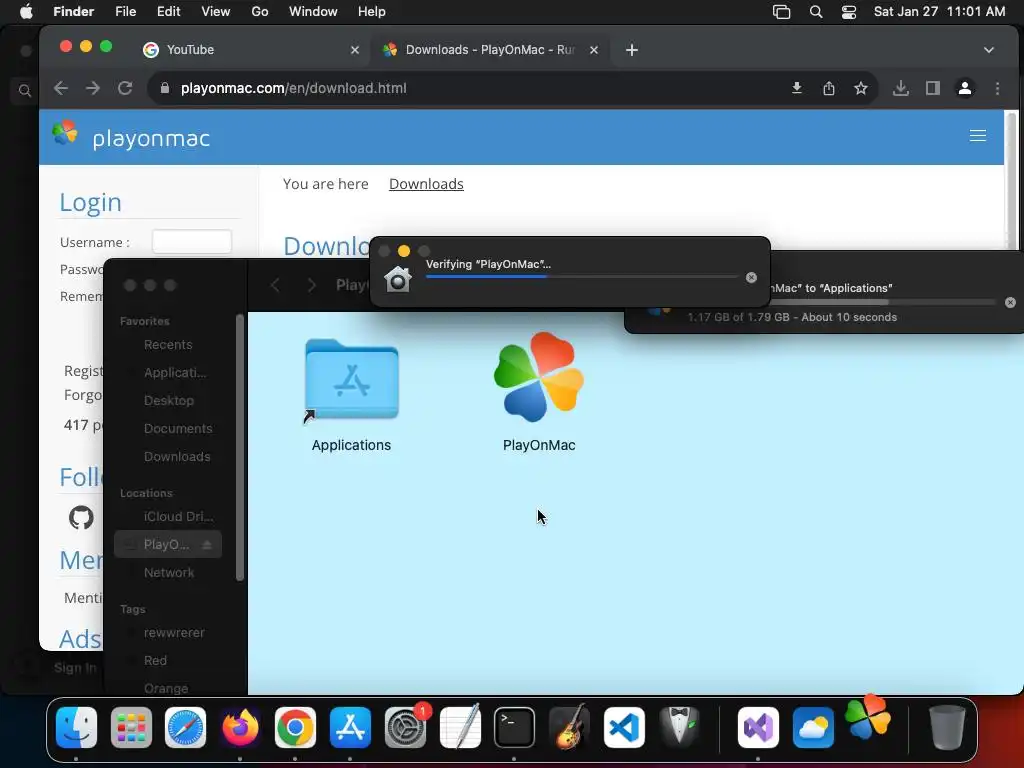Close the Downloads - PlayOnMac tab

click(594, 50)
